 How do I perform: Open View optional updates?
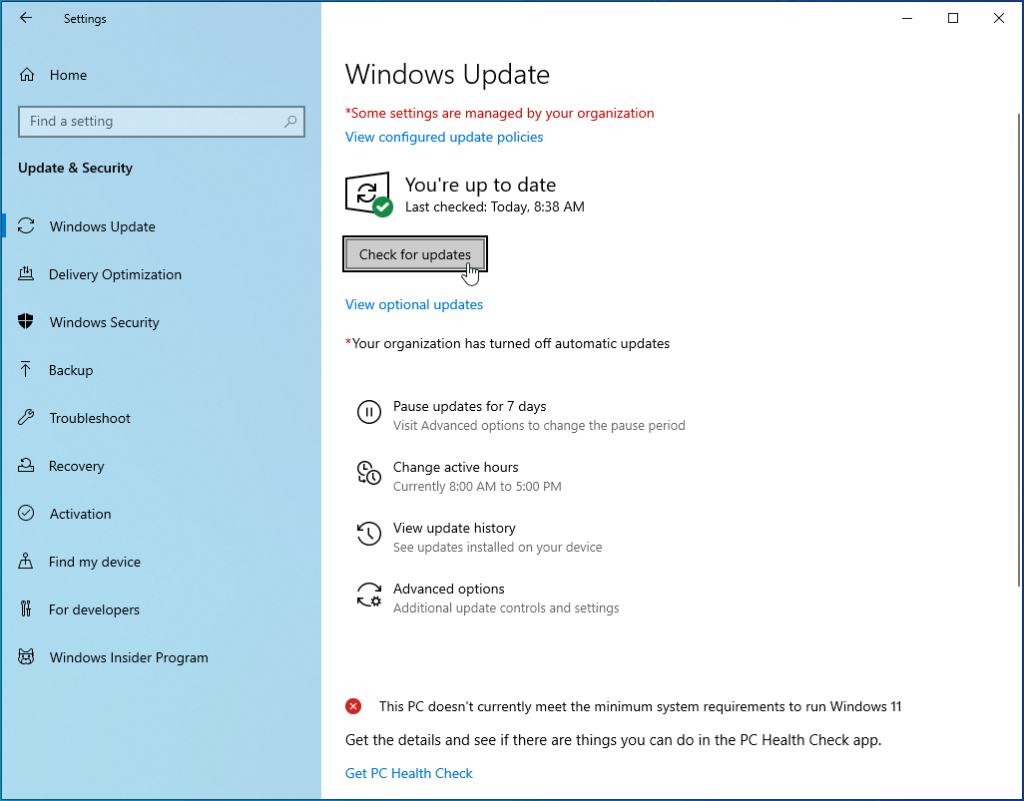(413, 304)
